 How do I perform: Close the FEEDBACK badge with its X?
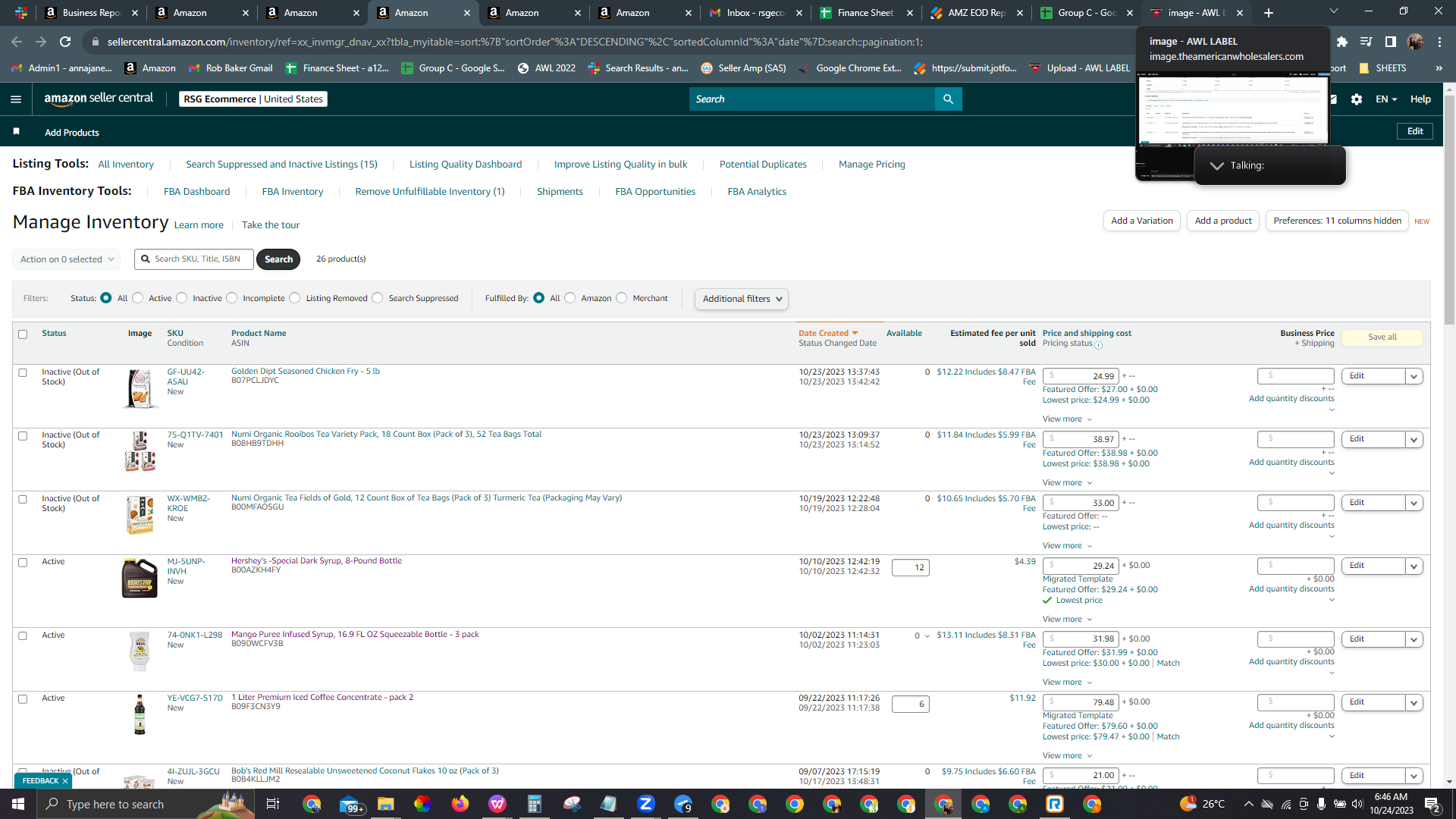pyautogui.click(x=65, y=781)
